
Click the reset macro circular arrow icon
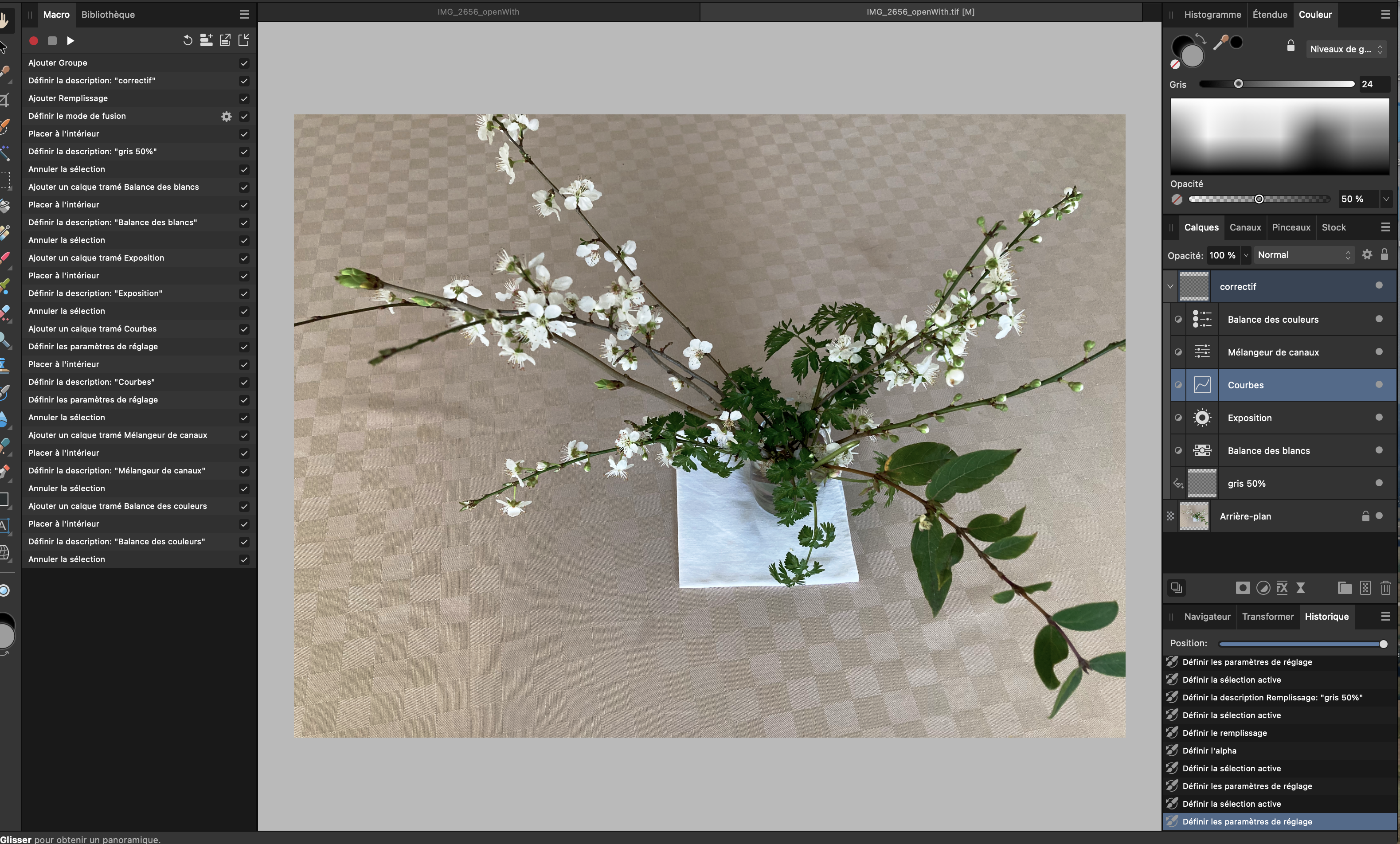(188, 40)
